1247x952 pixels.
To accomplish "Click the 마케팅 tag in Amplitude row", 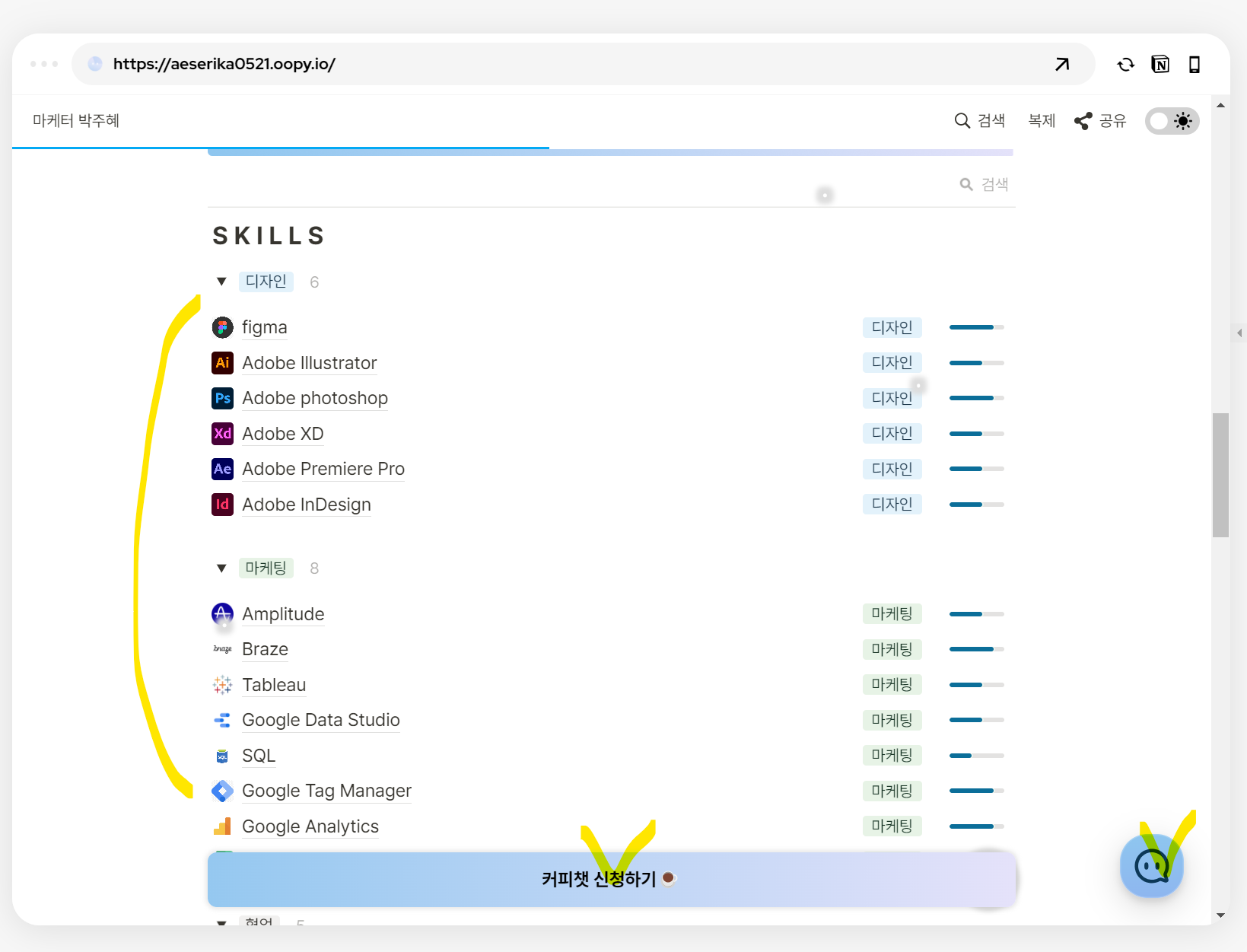I will (x=892, y=614).
